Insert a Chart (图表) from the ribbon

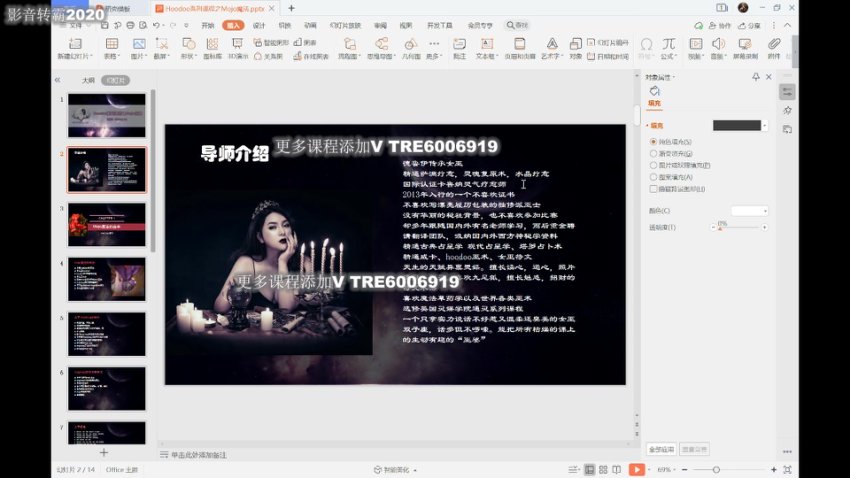click(305, 42)
